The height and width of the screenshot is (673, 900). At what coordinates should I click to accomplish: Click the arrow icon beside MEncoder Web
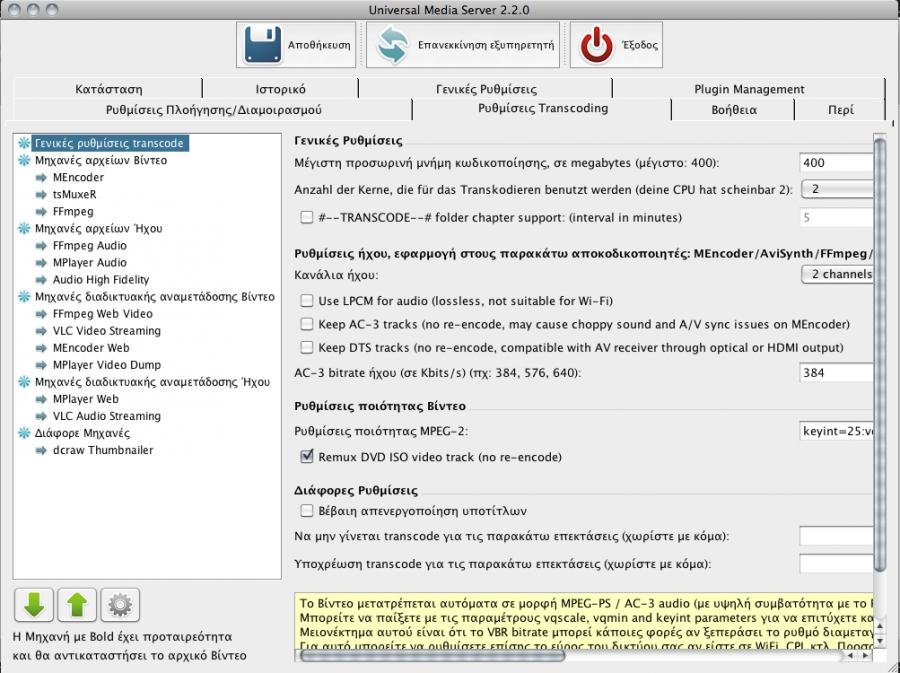41,348
